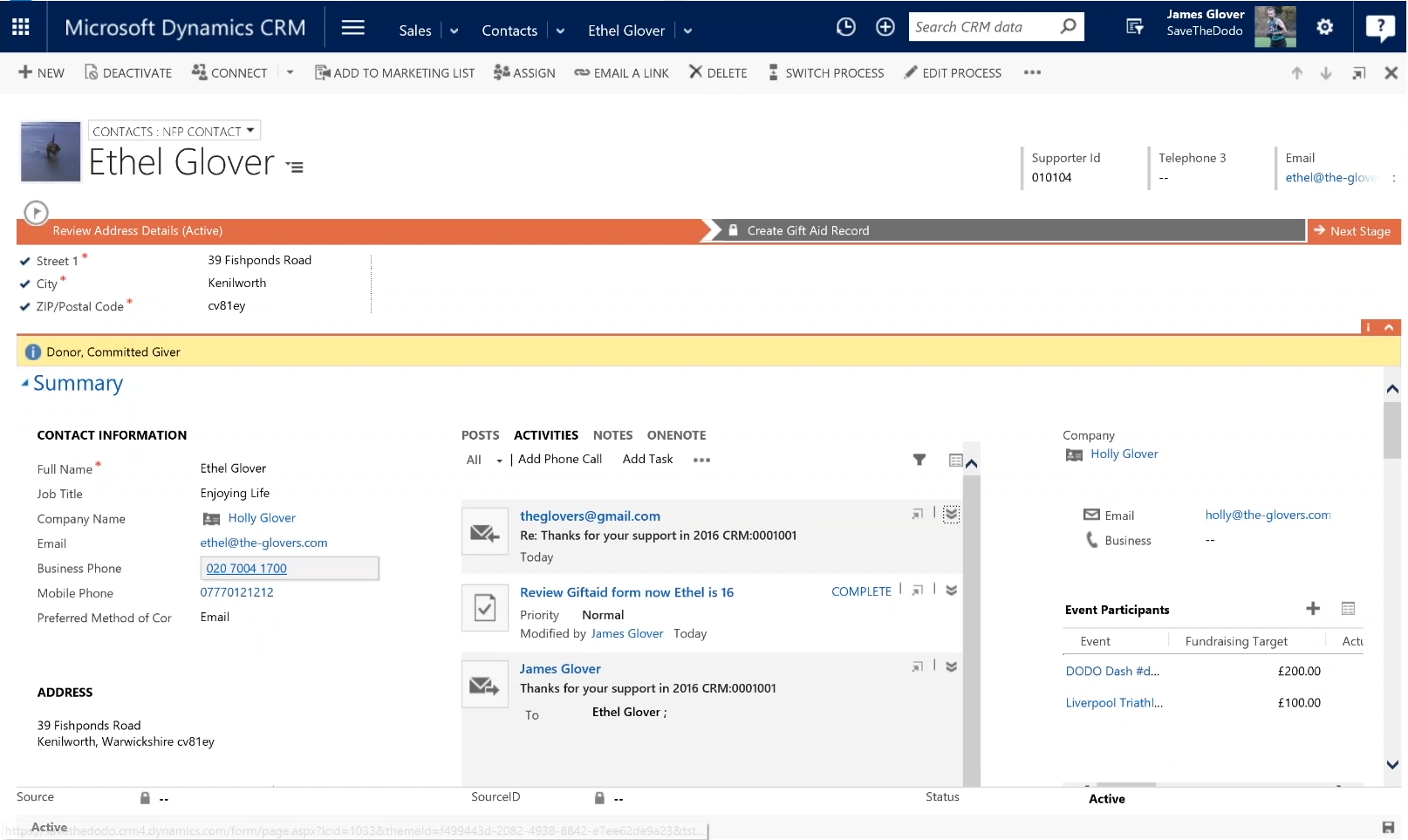
Task: Add Event Participant plus icon
Action: tap(1312, 609)
